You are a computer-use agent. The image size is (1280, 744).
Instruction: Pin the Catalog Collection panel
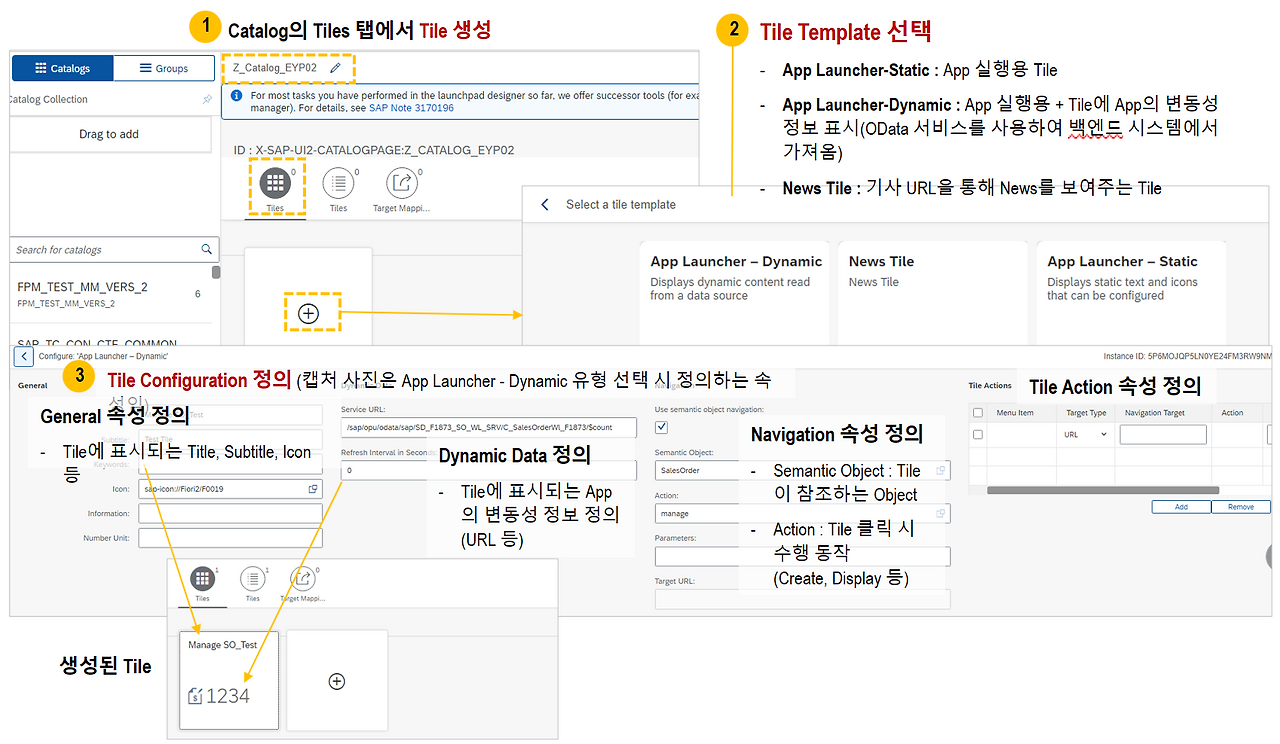pyautogui.click(x=207, y=100)
